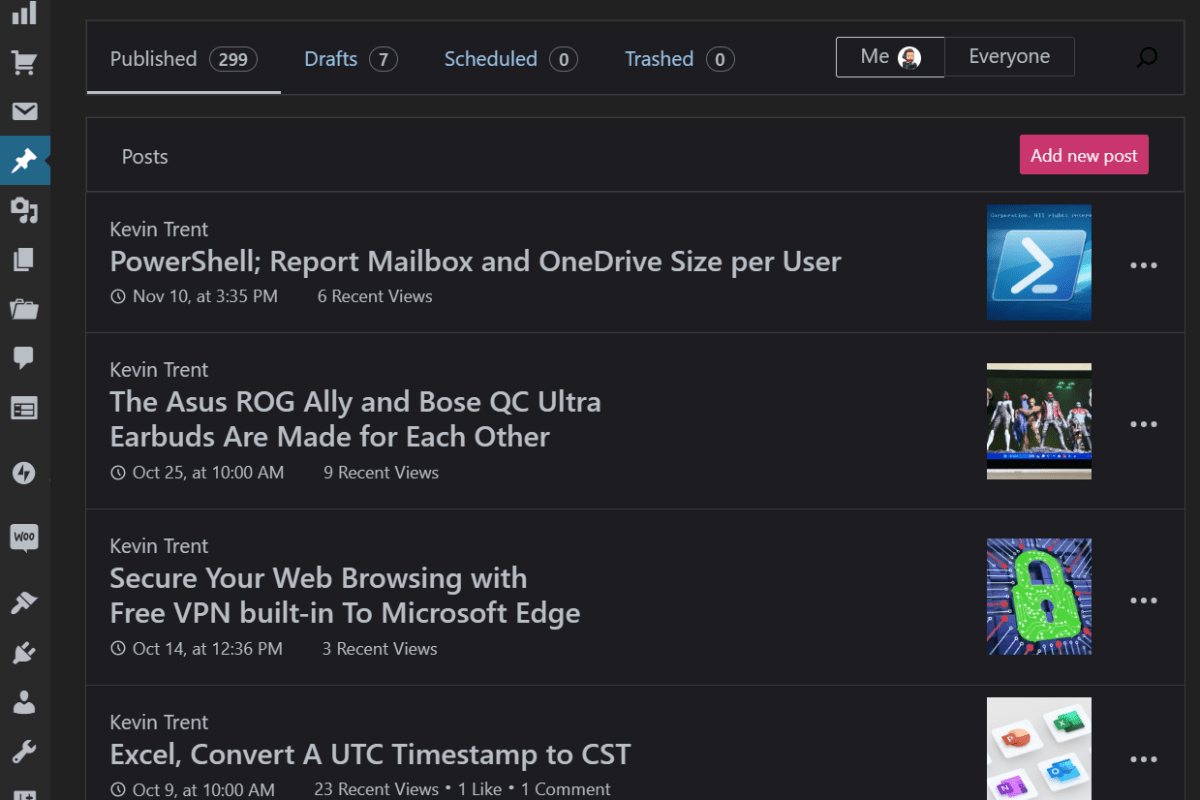Open ellipsis menu for PowerShell post
Image resolution: width=1200 pixels, height=800 pixels.
coord(1143,265)
